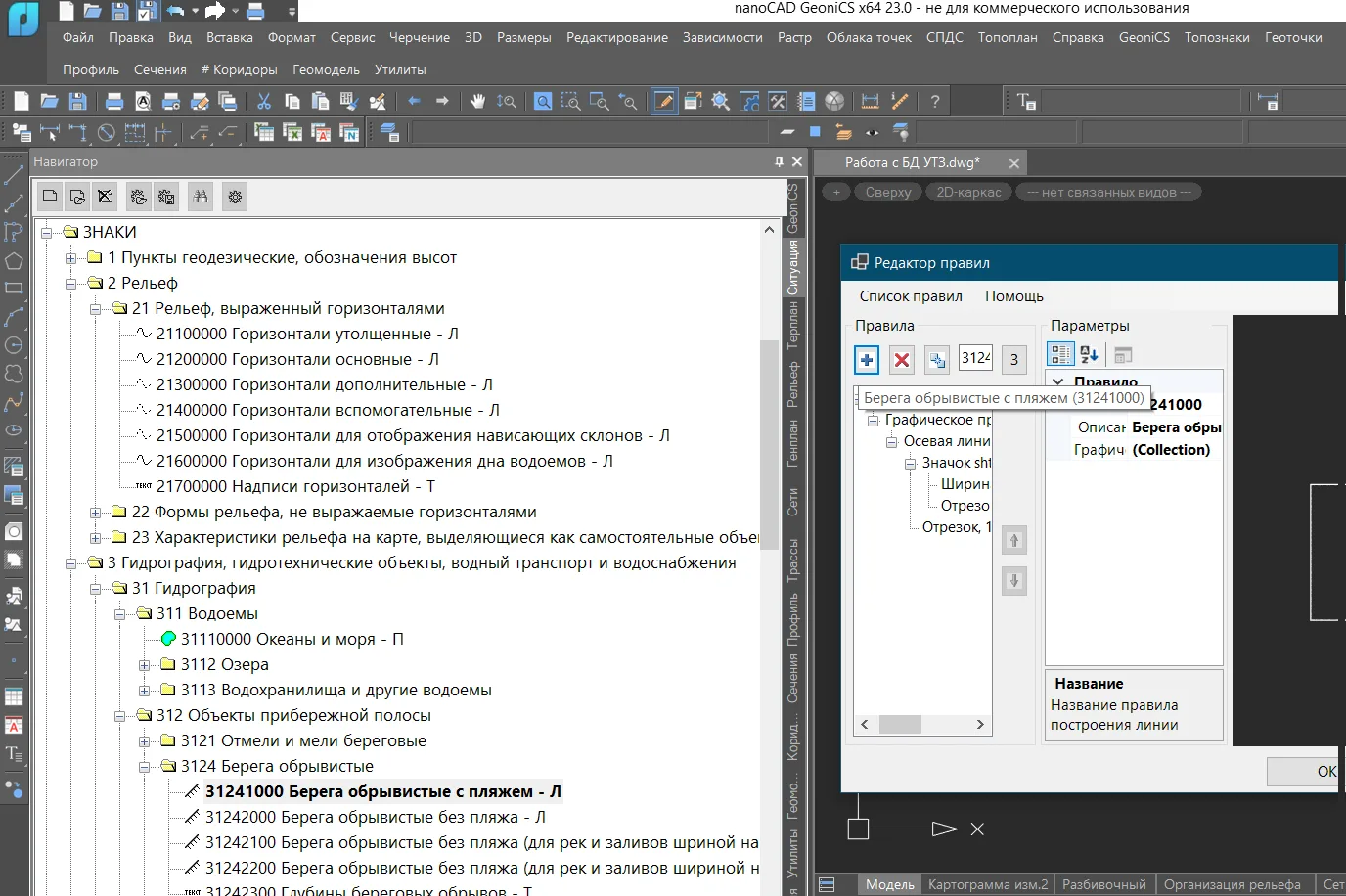Select 21200000 Горизонтали основные tree item
The height and width of the screenshot is (896, 1346).
tap(297, 360)
